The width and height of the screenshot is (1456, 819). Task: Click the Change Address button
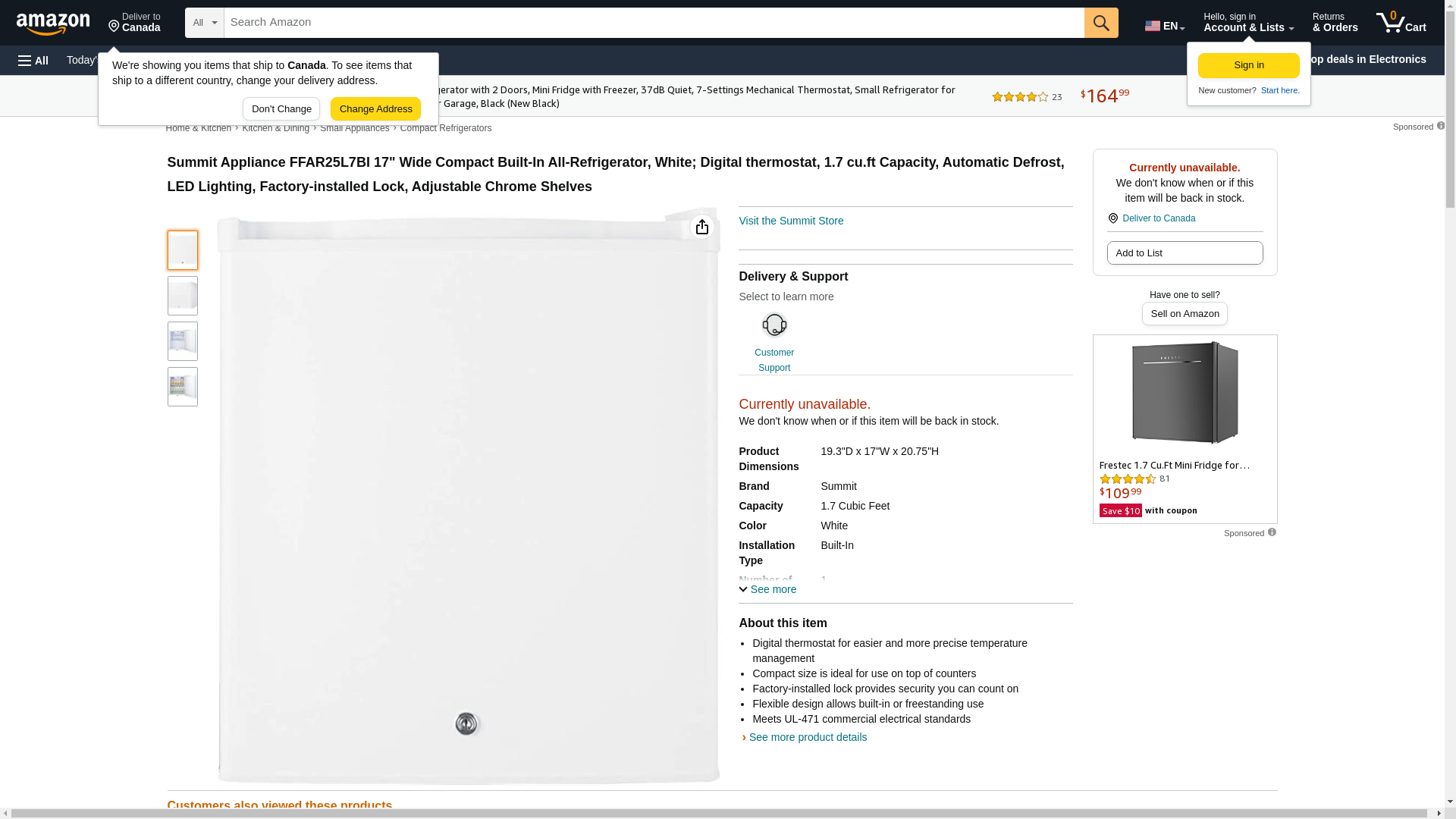375,108
